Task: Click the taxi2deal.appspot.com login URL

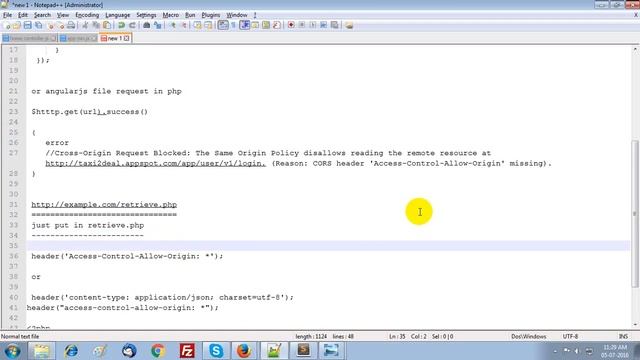Action: coord(156,163)
